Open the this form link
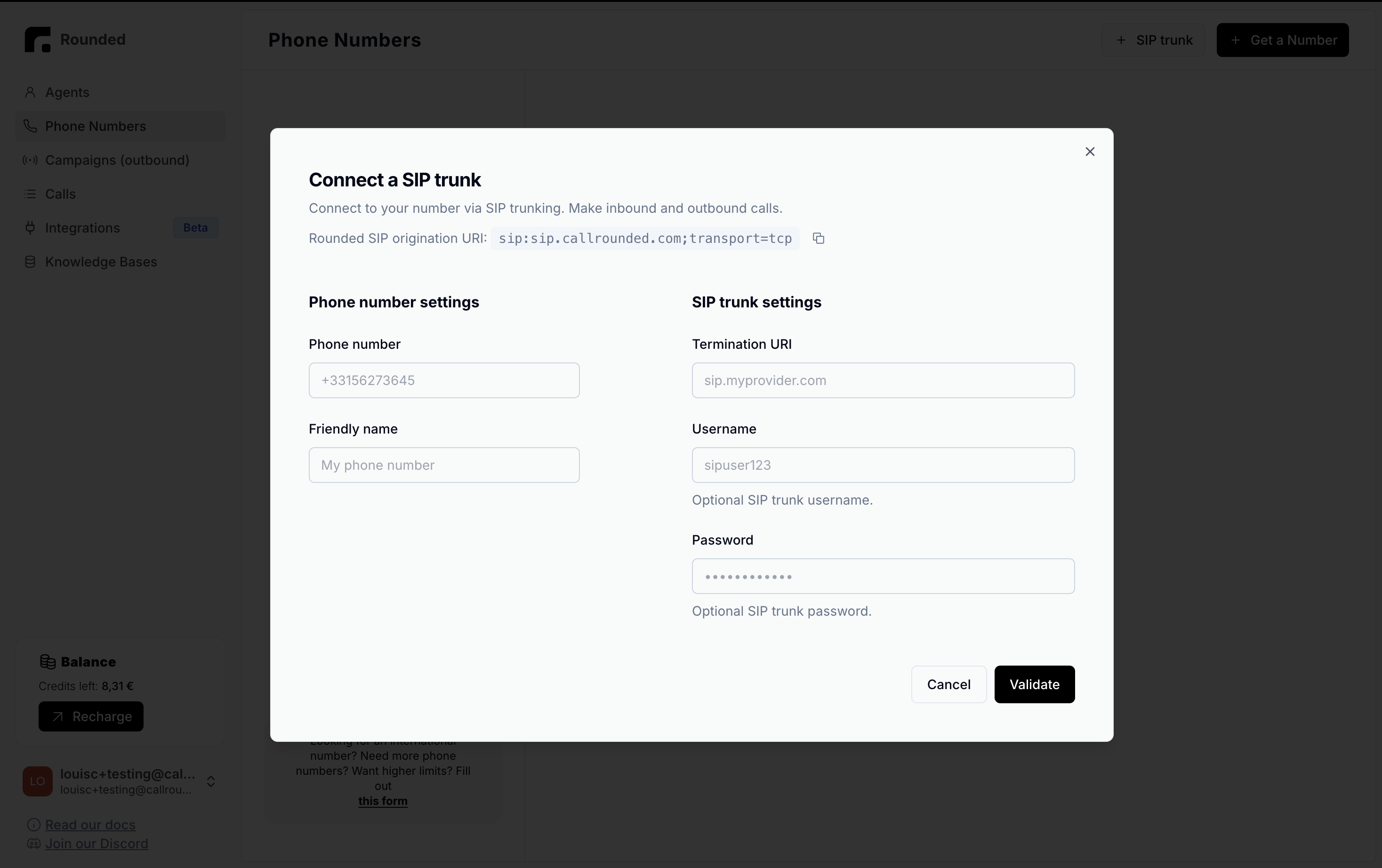Screen dimensions: 1382x868 (x=382, y=802)
